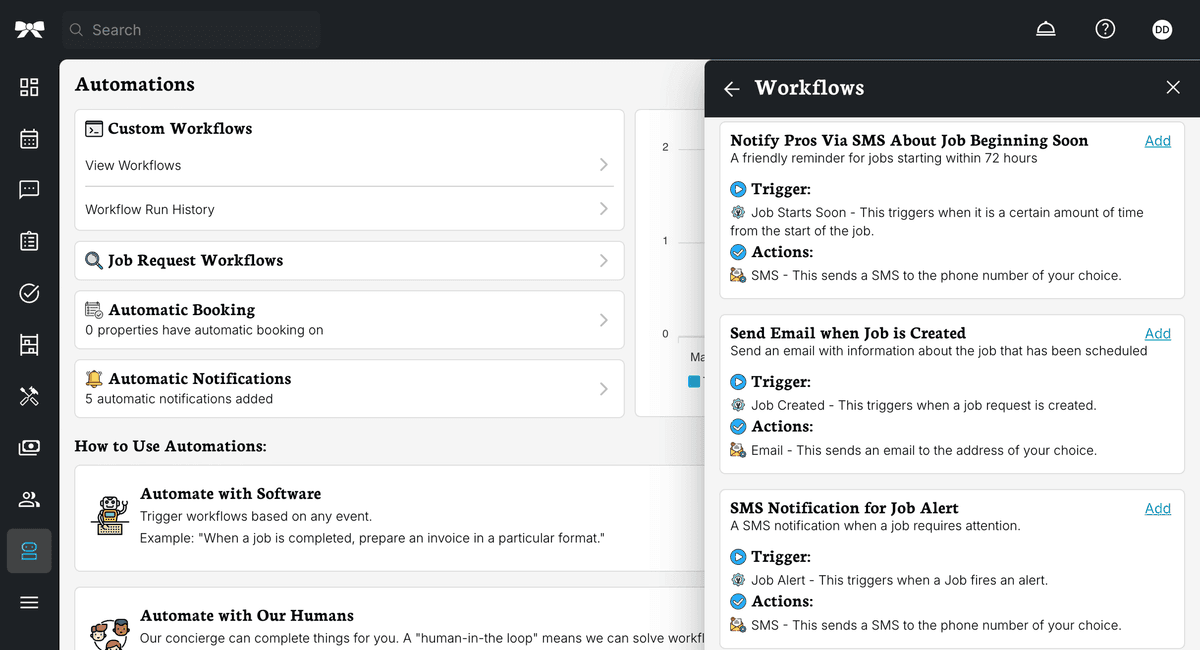Open the cloud upload icon in top bar

tap(1045, 29)
